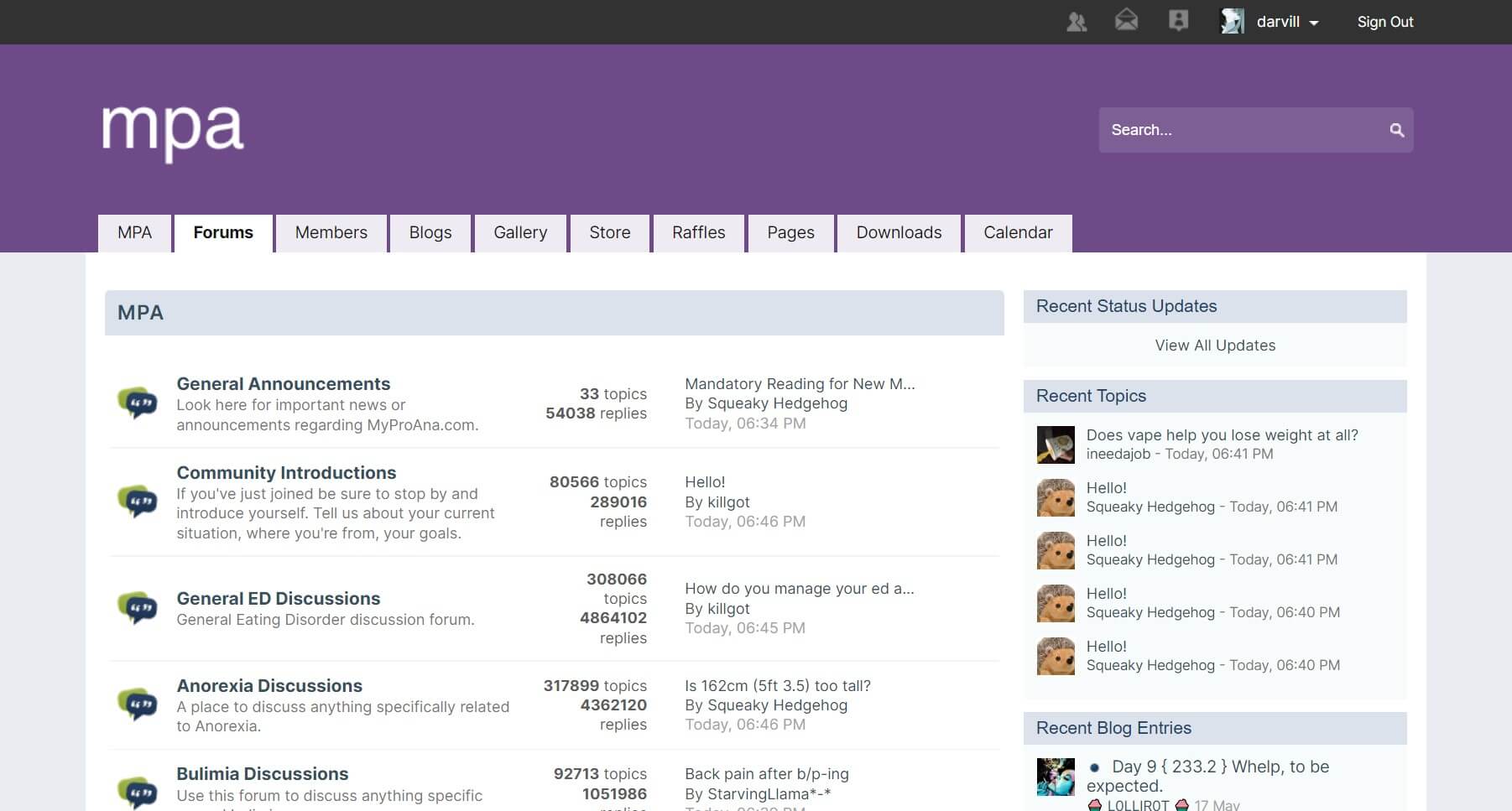Open "Is 162cm (5ft 3.5) too tall?" post

coord(778,686)
